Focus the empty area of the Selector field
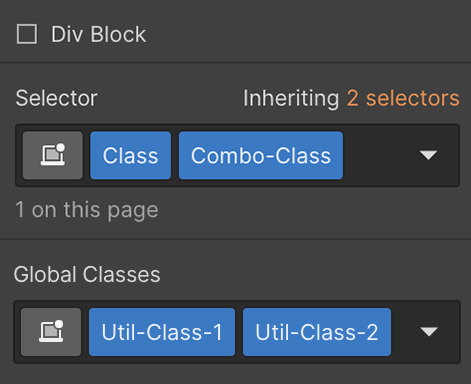 pos(380,155)
